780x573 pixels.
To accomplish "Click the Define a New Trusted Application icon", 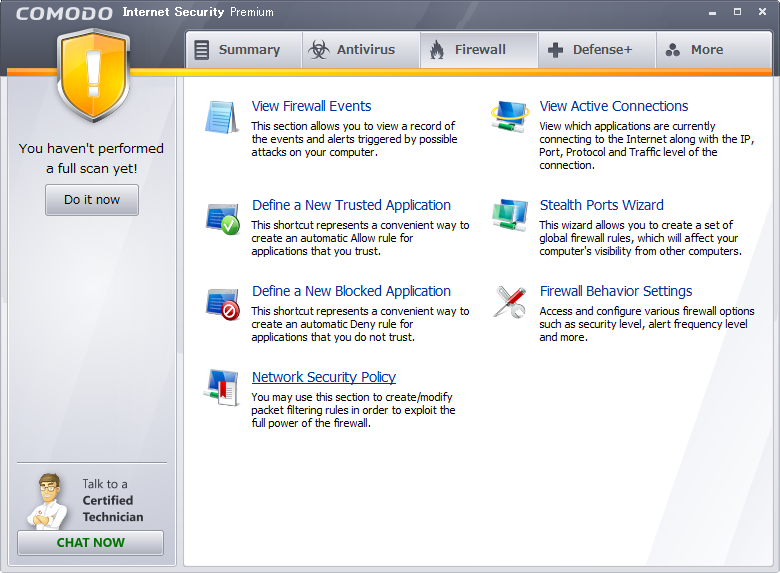I will (x=221, y=217).
